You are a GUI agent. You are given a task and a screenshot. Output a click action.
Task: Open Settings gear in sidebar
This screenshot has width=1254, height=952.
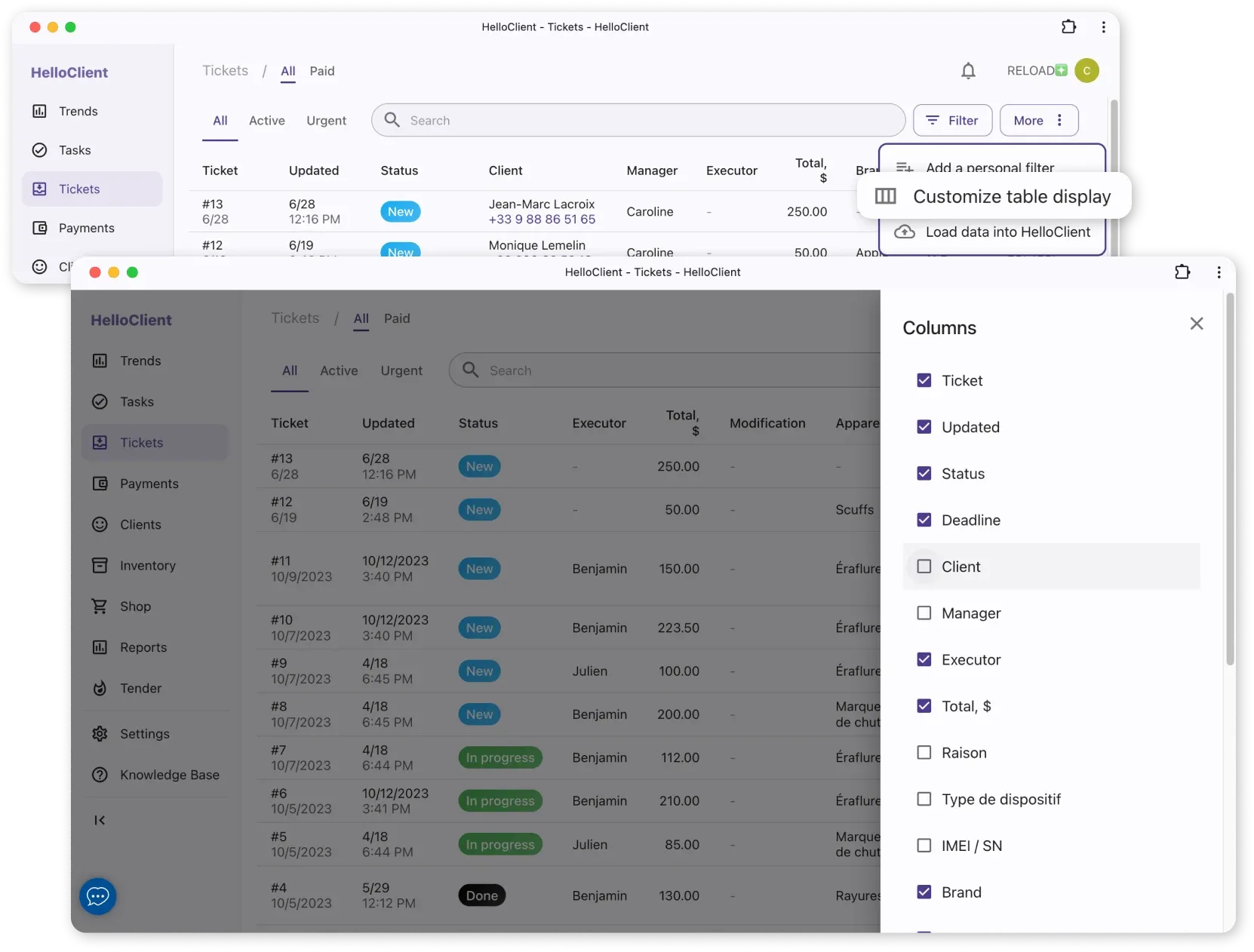click(143, 734)
